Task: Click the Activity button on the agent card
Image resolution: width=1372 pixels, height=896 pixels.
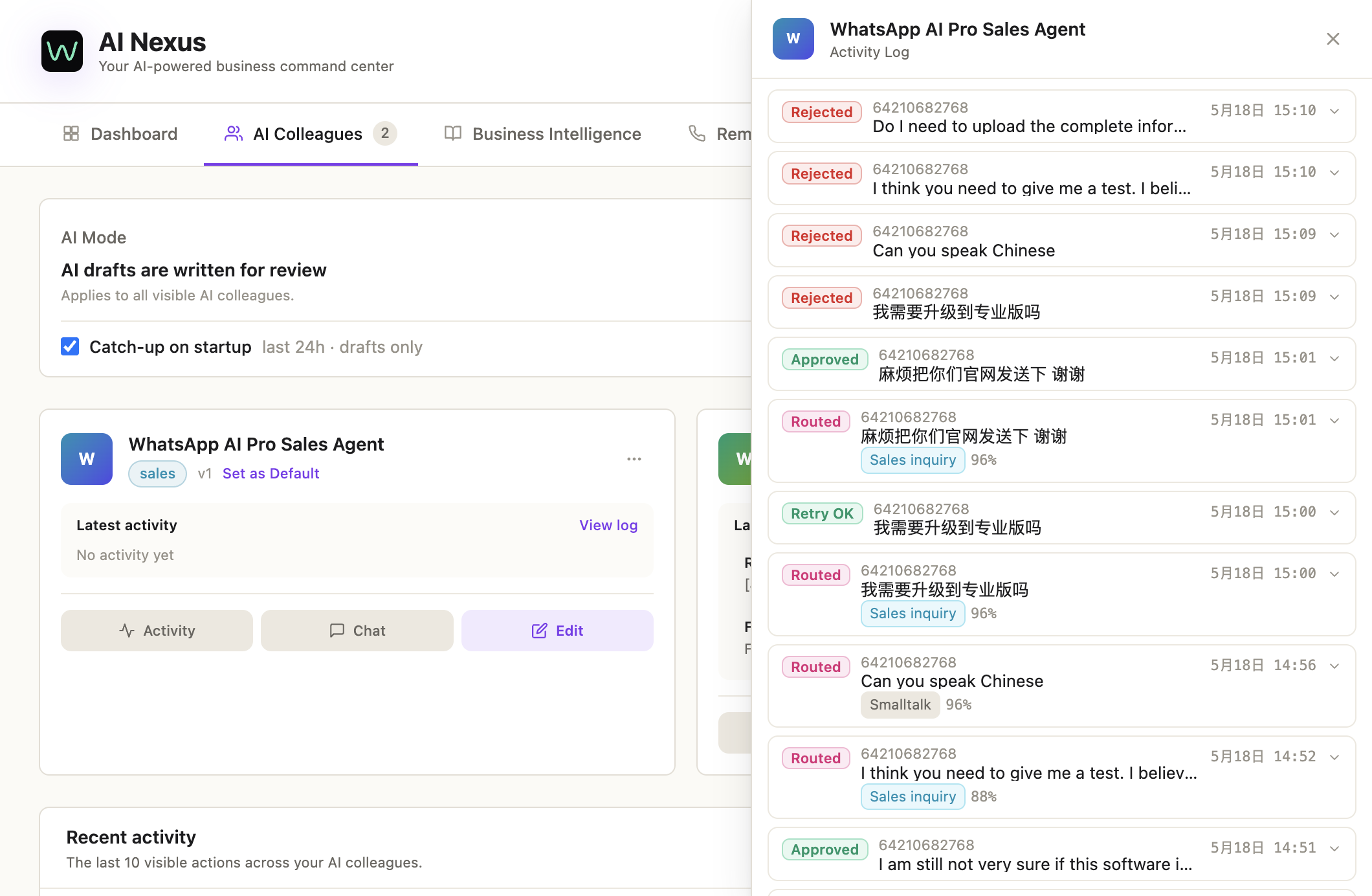Action: 157,631
